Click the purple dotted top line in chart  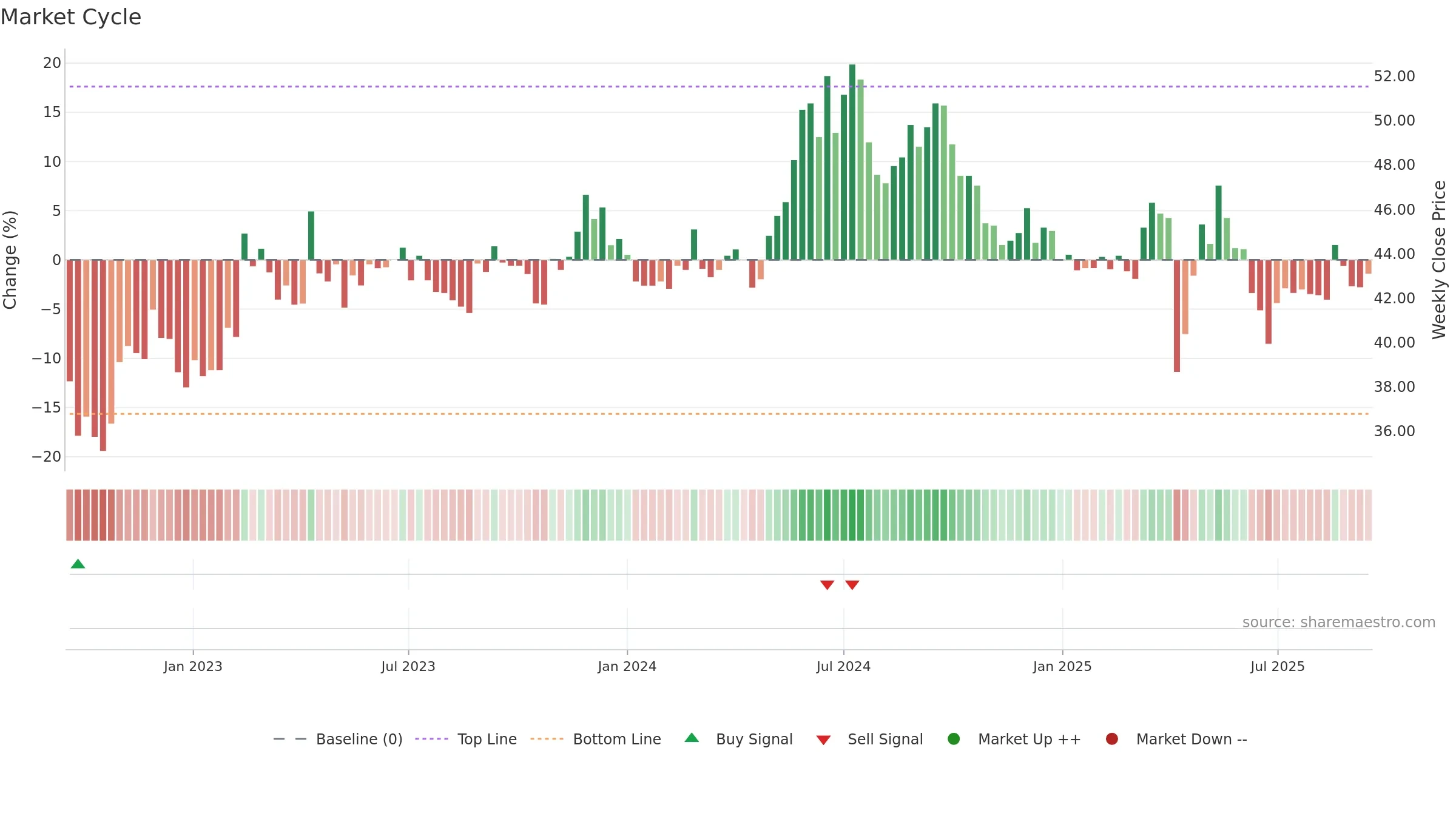point(719,87)
